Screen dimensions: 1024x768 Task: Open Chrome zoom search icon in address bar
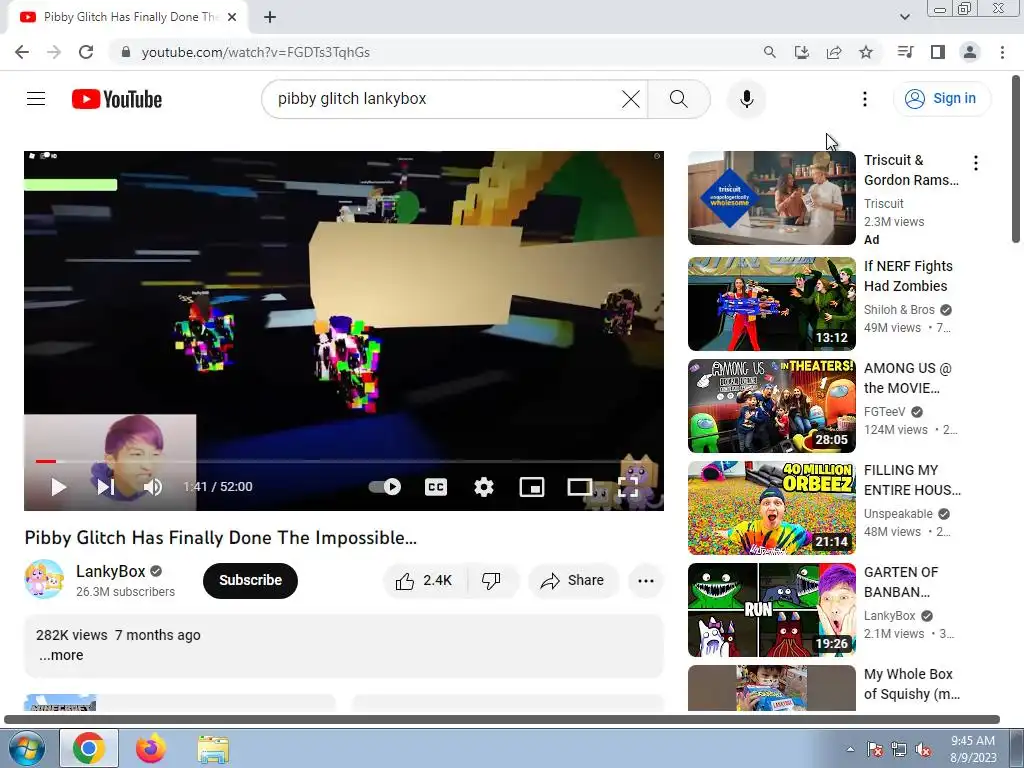[769, 52]
